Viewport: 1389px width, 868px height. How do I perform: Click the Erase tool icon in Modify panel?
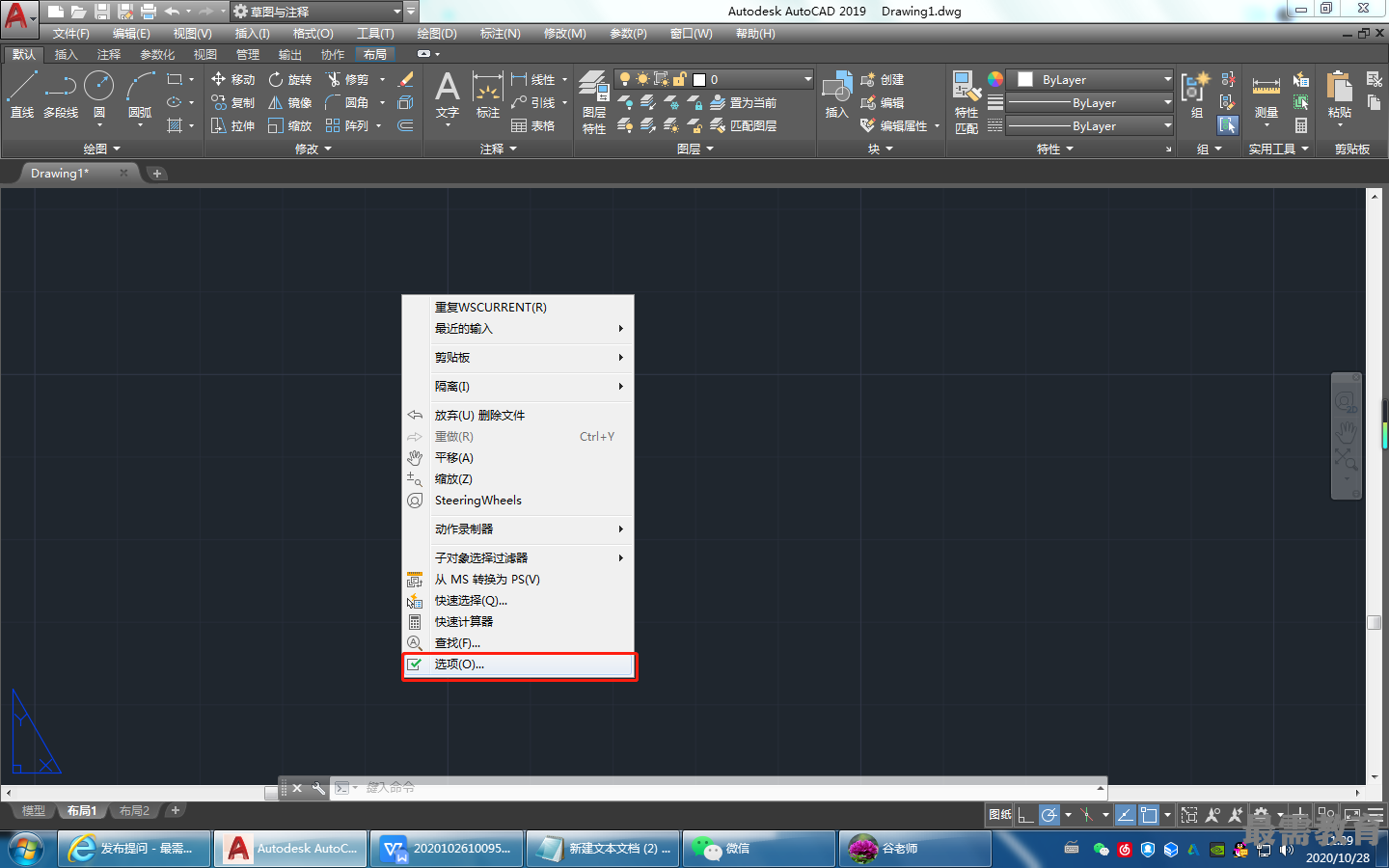pos(406,79)
